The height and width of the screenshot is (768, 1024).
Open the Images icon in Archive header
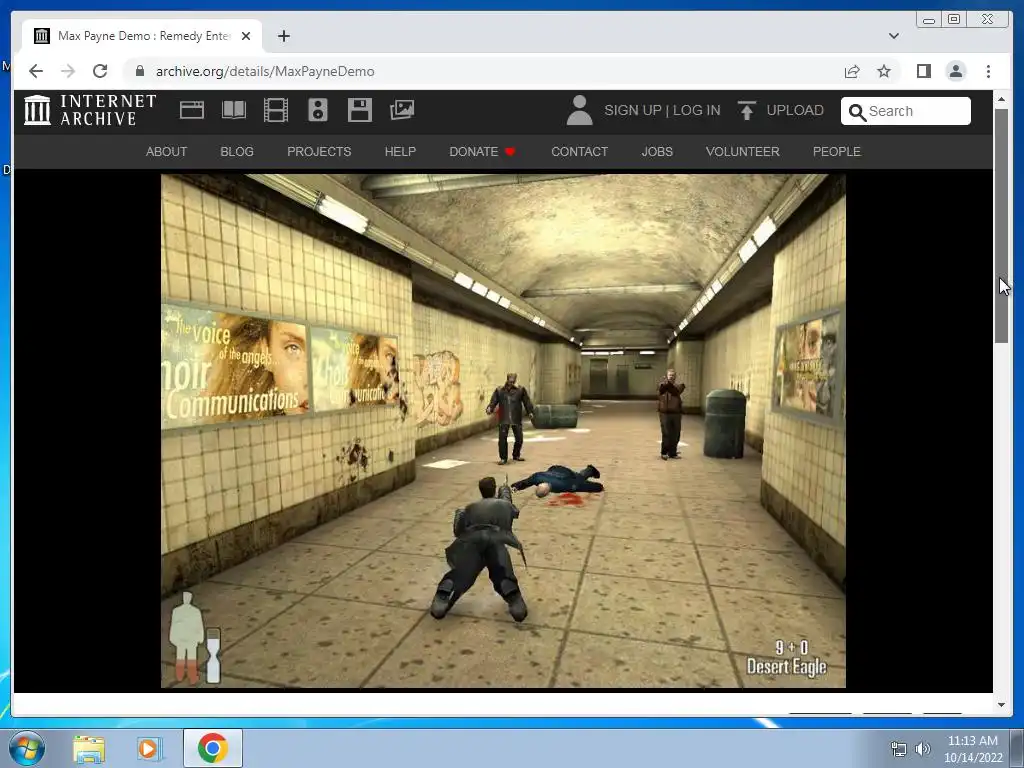point(402,110)
